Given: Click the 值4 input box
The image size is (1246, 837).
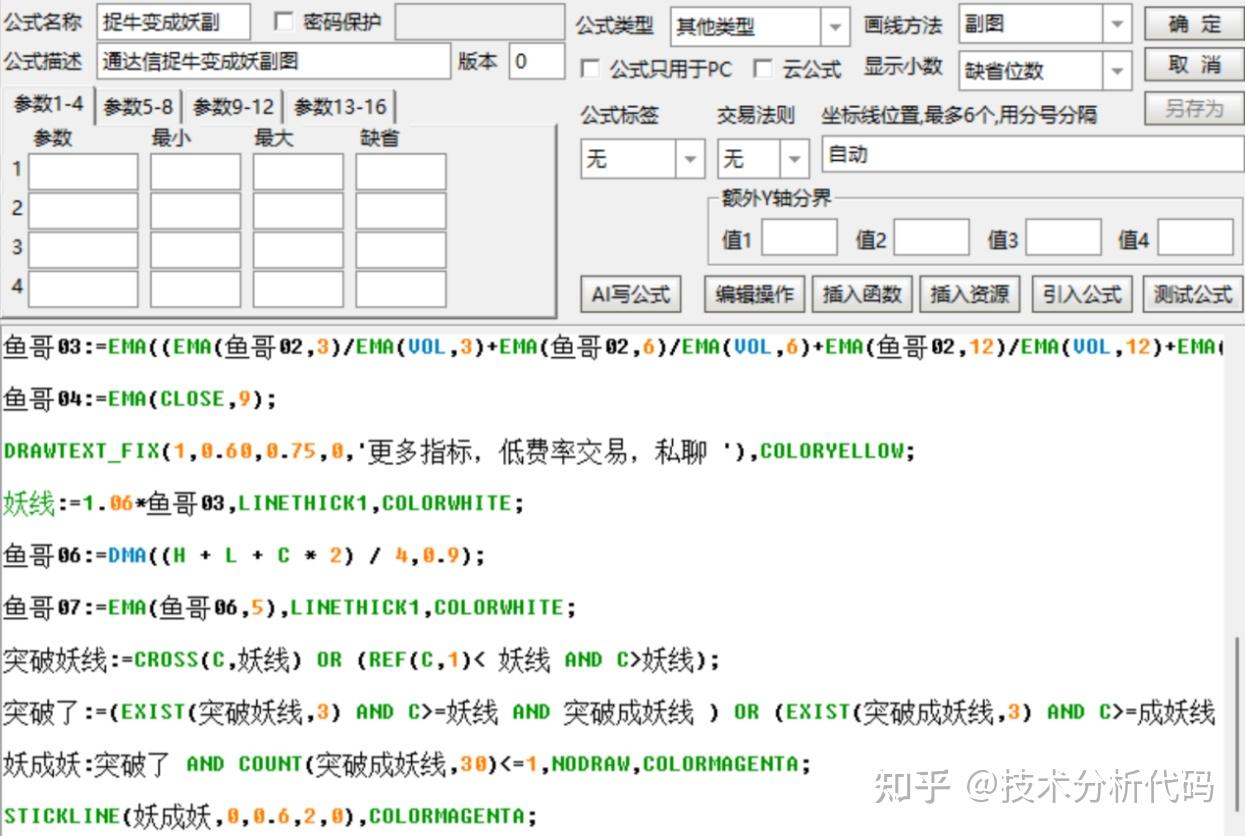Looking at the screenshot, I should [1196, 239].
